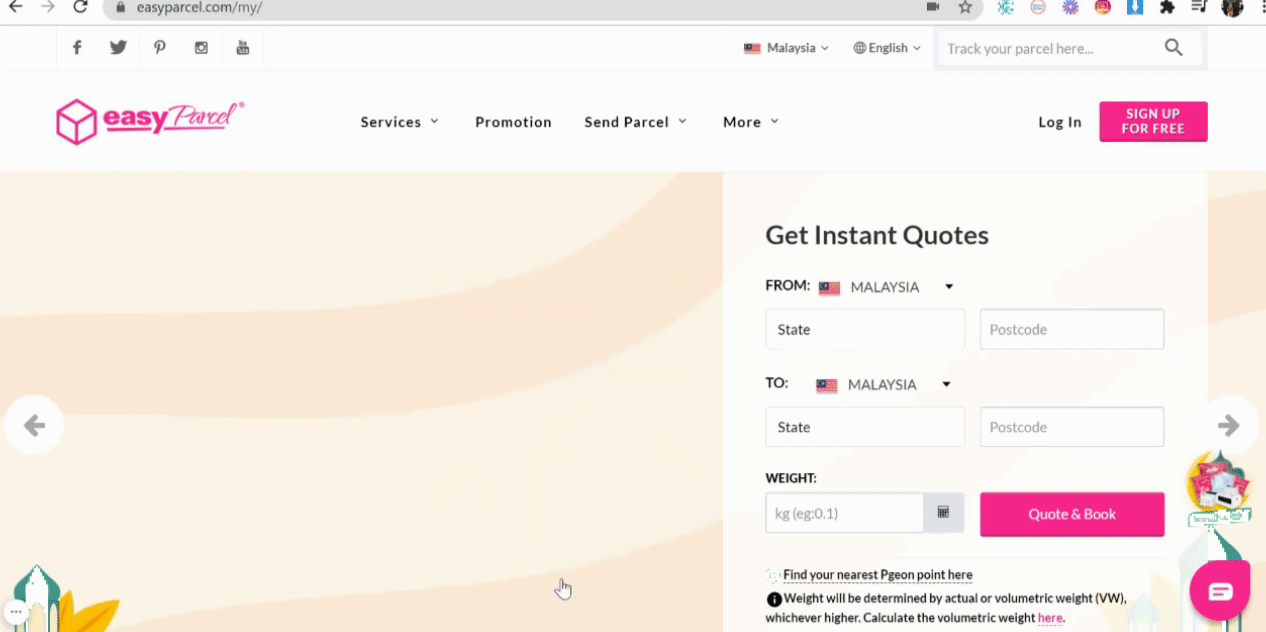Click SIGN UP FOR FREE button
Image resolution: width=1266 pixels, height=632 pixels.
1153,121
